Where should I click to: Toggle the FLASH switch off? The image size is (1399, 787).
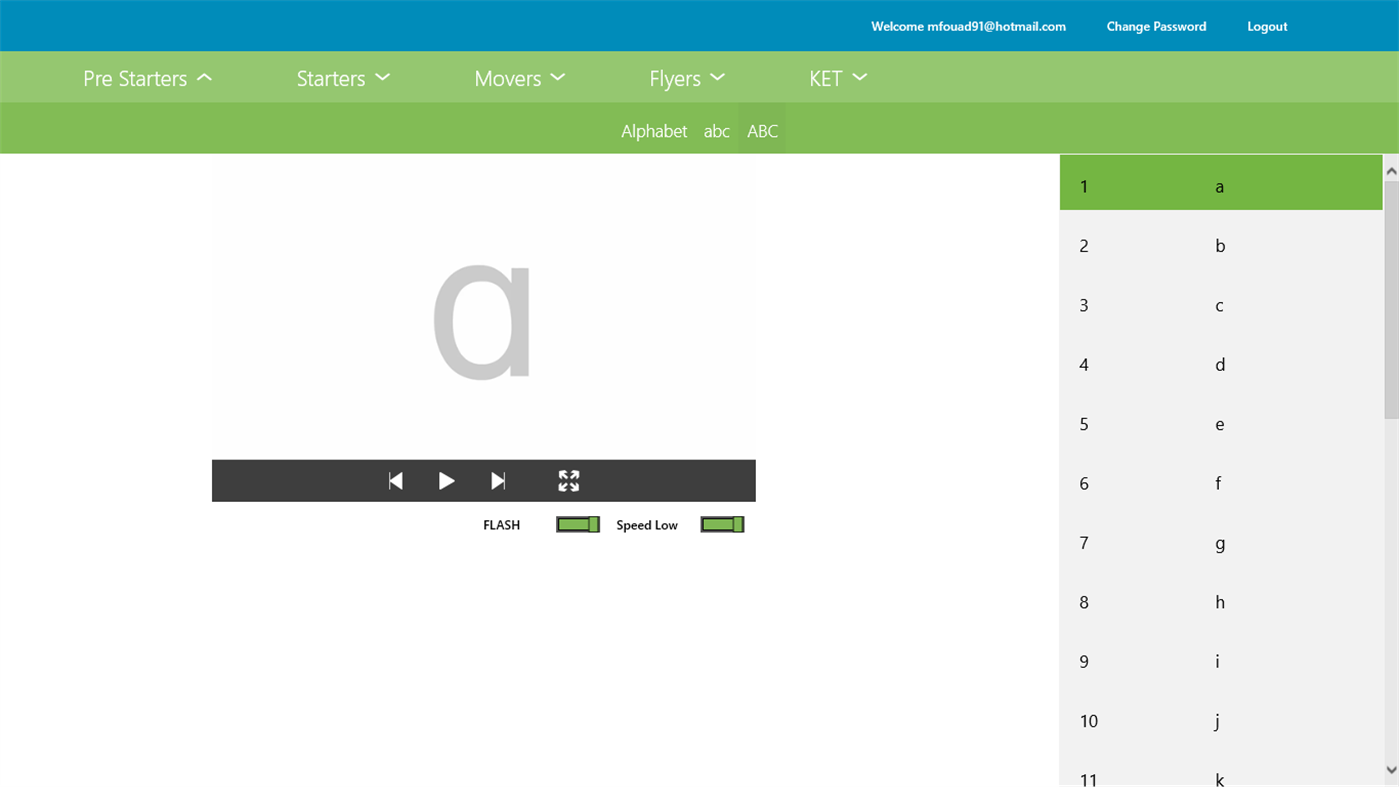click(x=578, y=523)
